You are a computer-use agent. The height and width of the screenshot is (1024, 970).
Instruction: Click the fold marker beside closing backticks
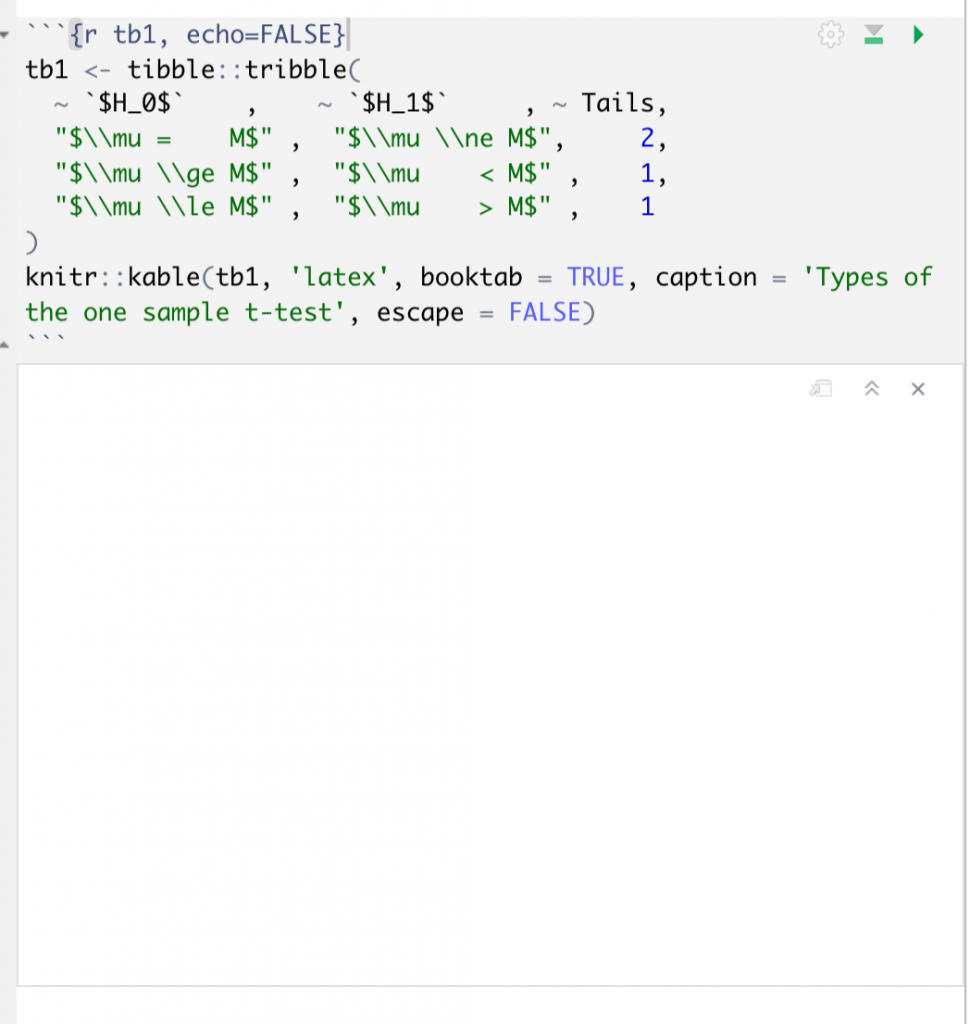pos(7,345)
